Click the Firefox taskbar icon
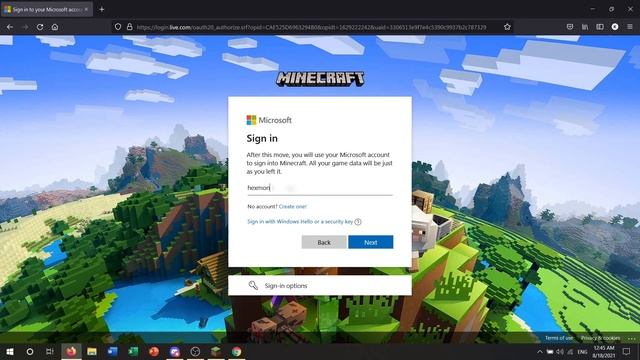This screenshot has height=360, width=640. pyautogui.click(x=71, y=351)
